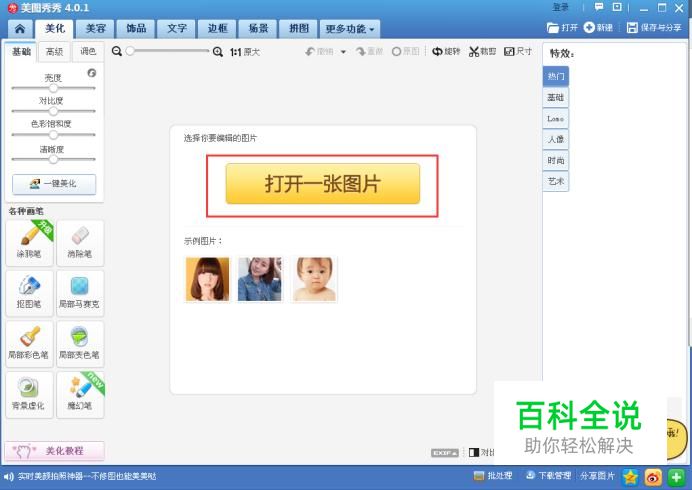
Task: Select the 基础 adjustments sub-tab
Action: tap(21, 52)
